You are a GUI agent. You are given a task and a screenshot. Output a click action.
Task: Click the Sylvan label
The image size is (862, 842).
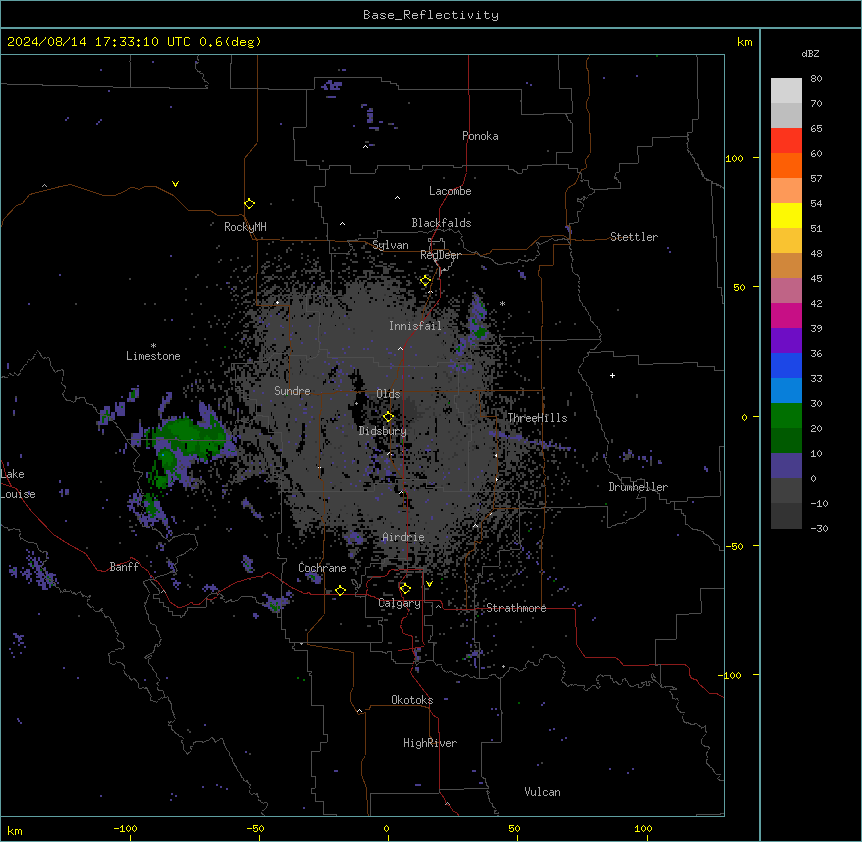click(x=390, y=245)
